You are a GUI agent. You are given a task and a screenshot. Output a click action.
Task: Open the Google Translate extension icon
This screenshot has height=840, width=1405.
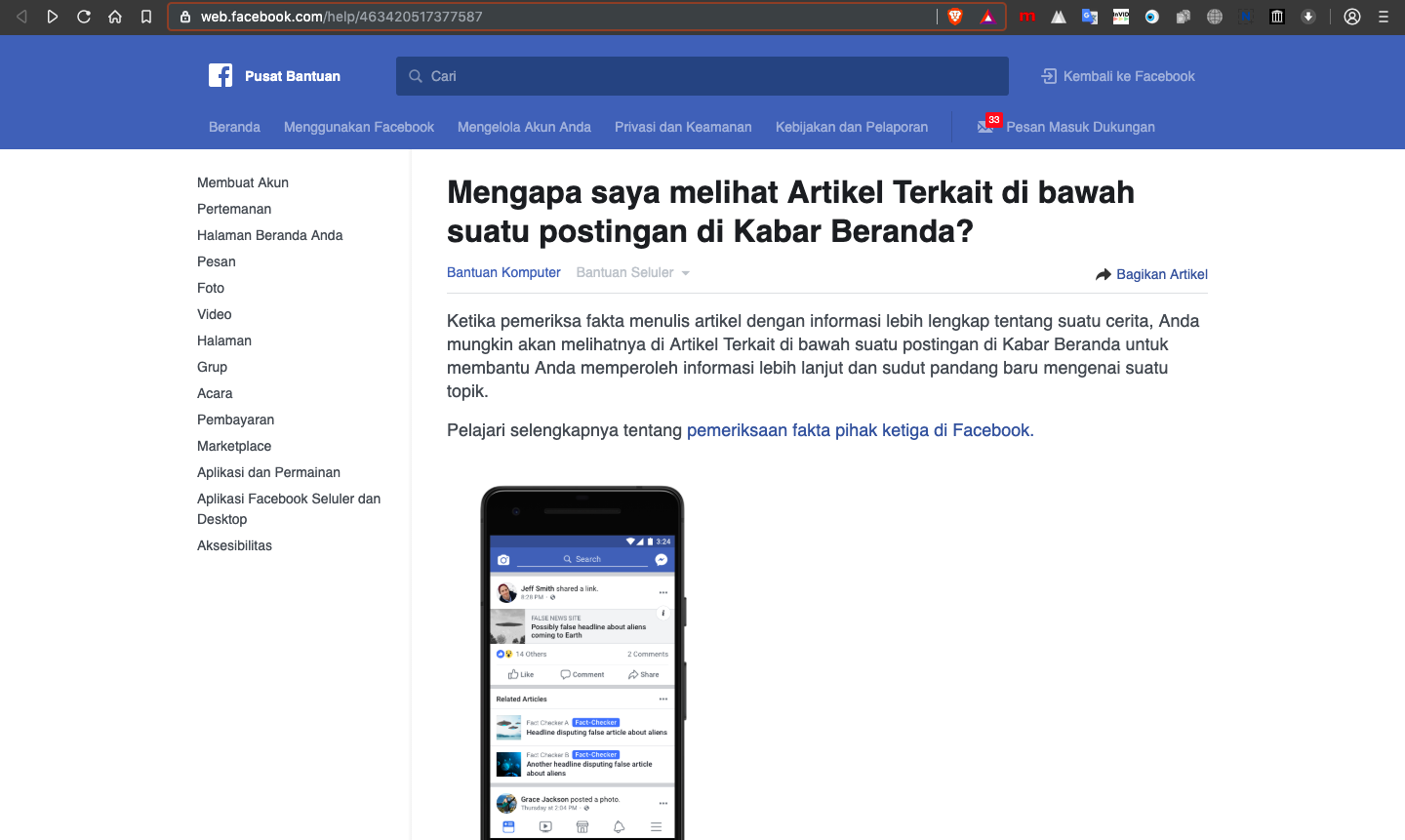1090,17
